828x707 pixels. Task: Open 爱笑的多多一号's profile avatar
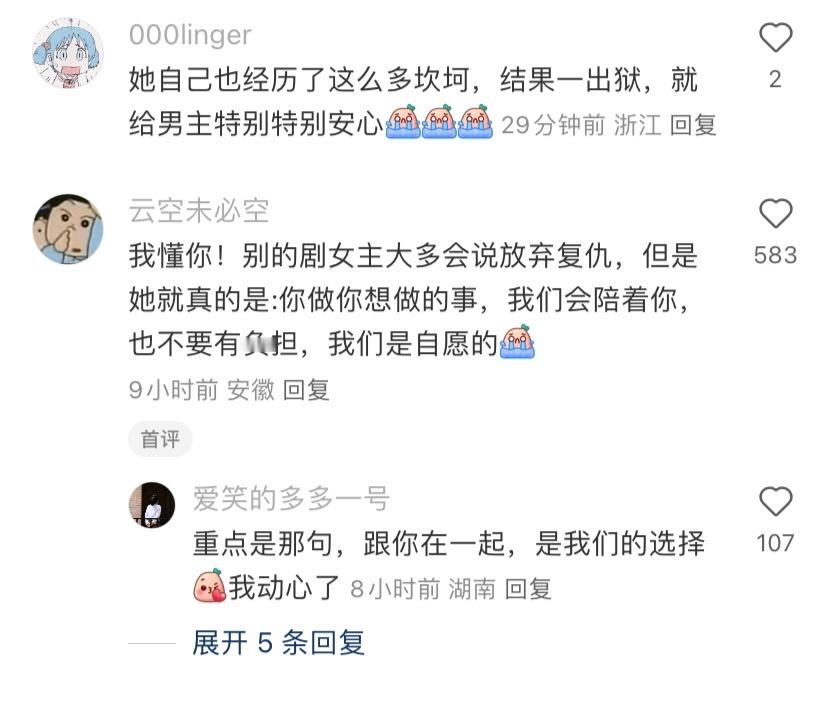(x=152, y=505)
